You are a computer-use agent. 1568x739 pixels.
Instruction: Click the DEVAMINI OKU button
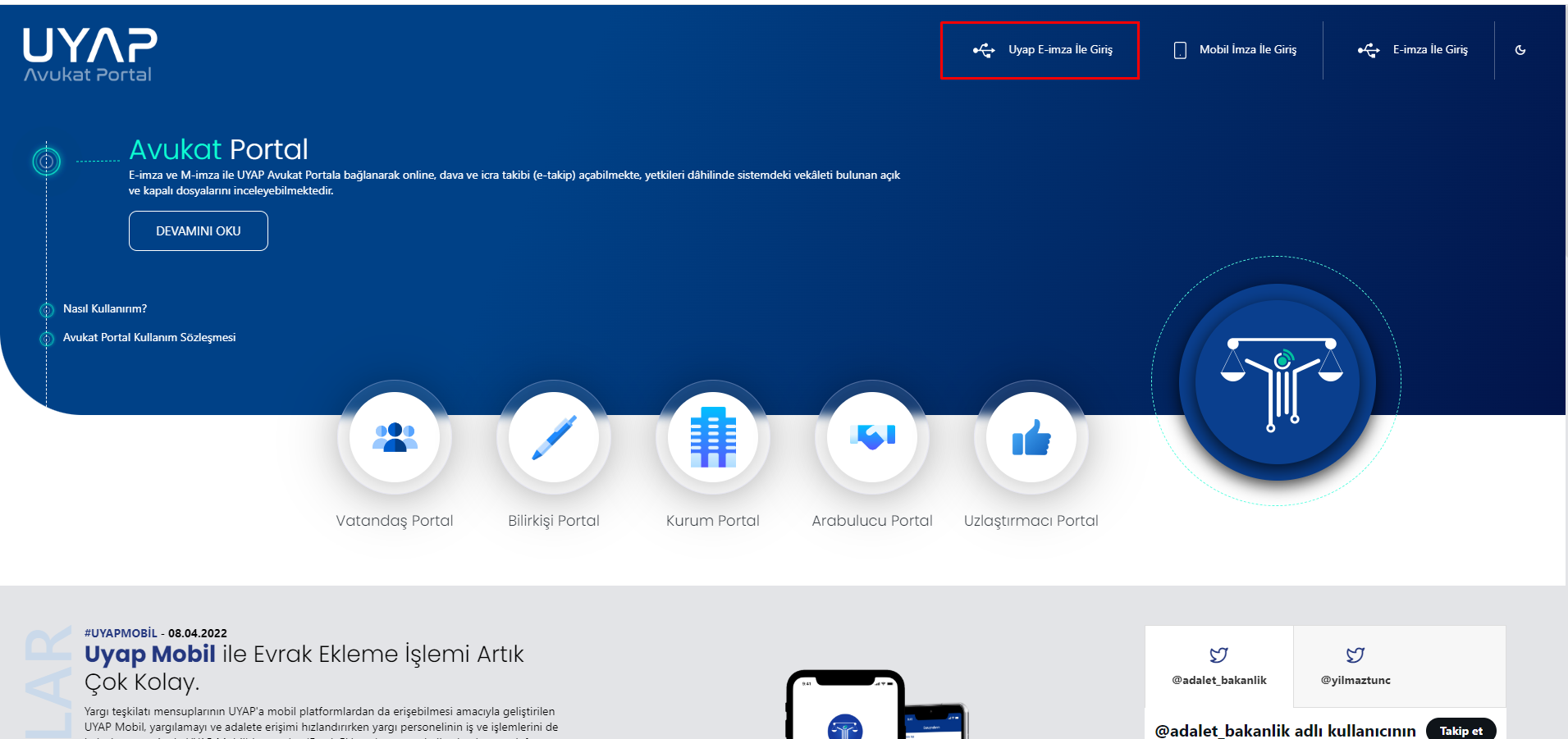click(x=199, y=231)
